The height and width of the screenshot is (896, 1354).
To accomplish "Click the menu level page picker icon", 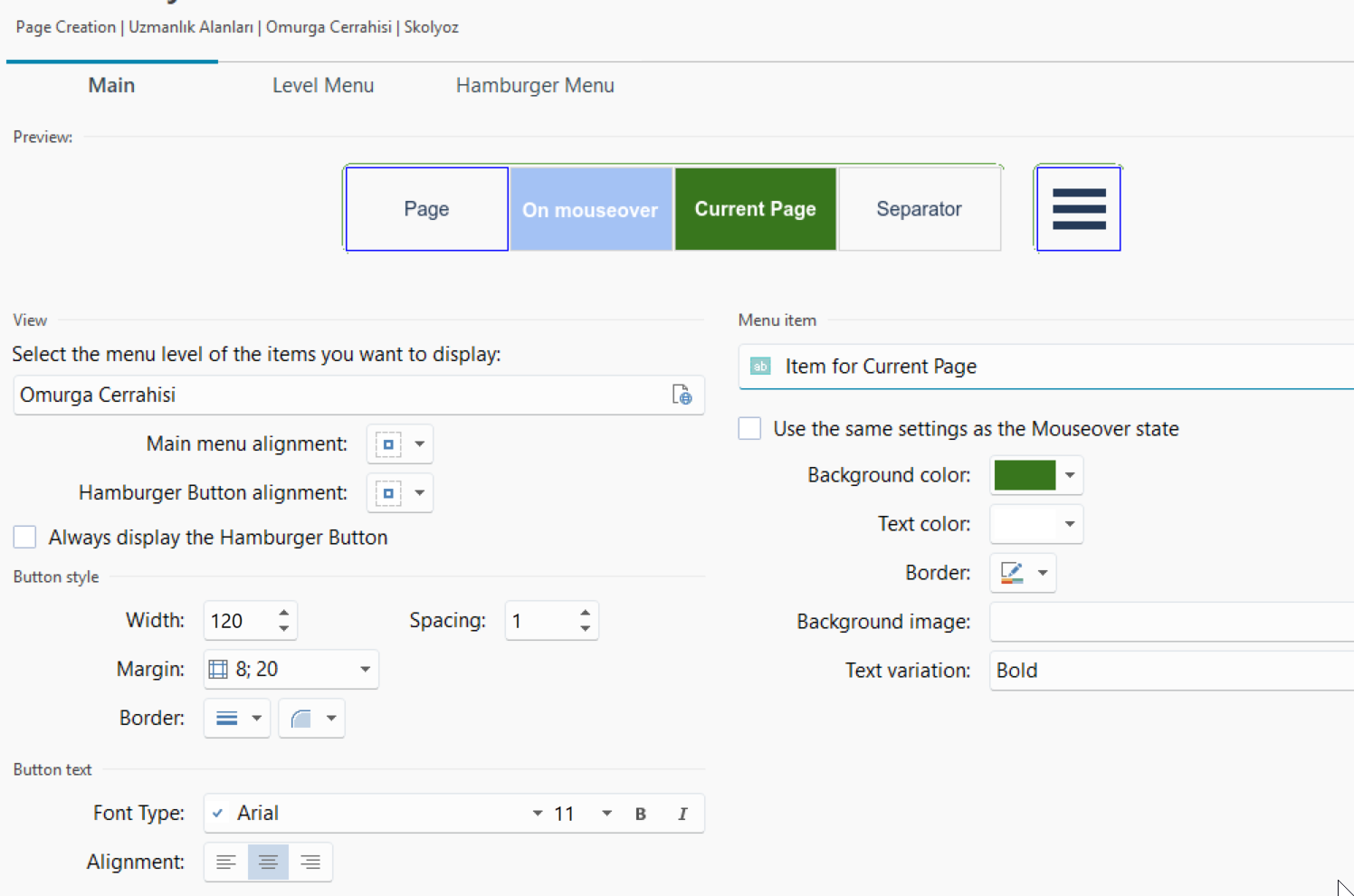I will 682,395.
